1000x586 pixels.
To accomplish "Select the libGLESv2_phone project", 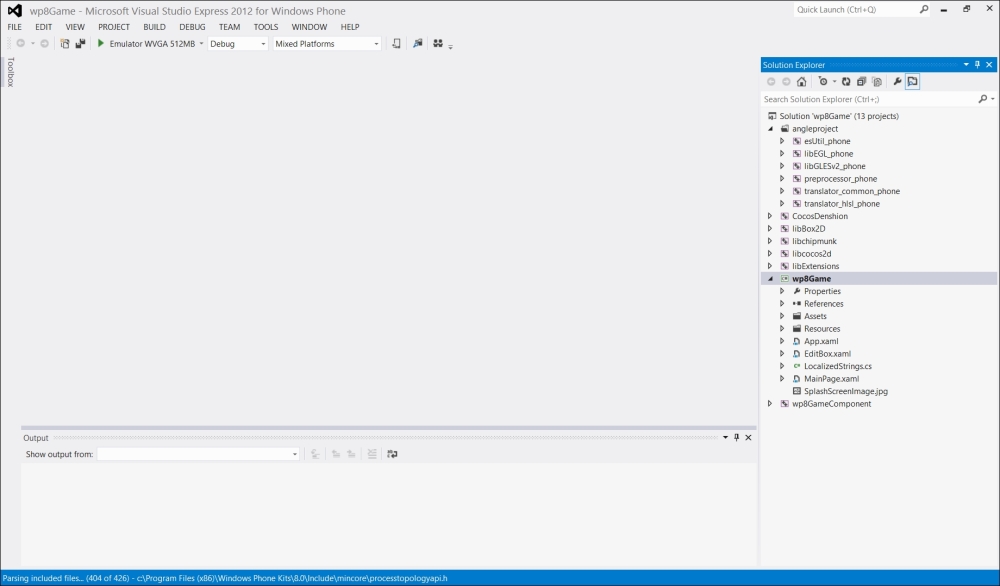I will (x=835, y=166).
